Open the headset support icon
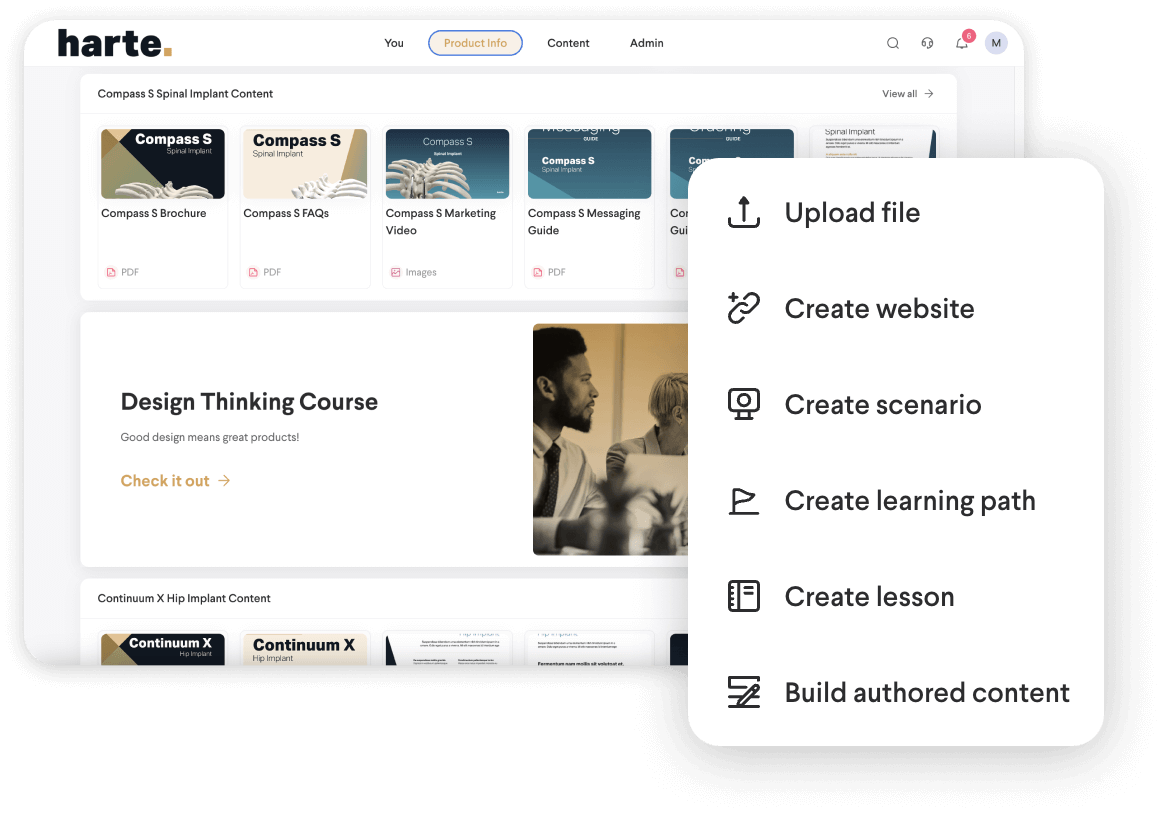This screenshot has width=1168, height=818. (x=927, y=43)
